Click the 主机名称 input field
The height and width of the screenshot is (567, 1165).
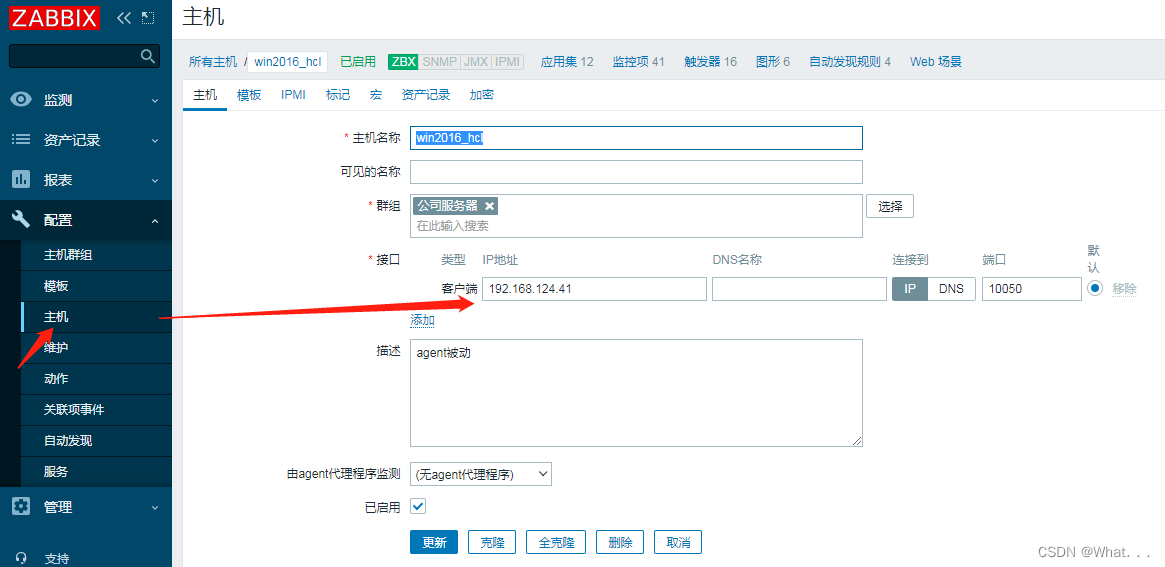click(636, 138)
